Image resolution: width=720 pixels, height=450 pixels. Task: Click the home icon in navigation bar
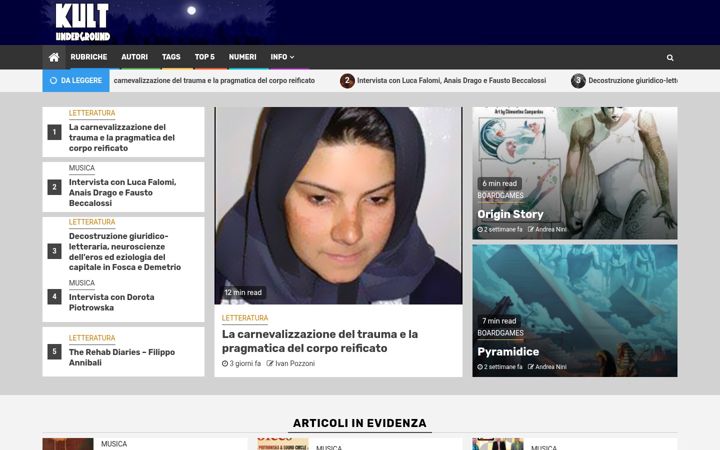pyautogui.click(x=54, y=57)
